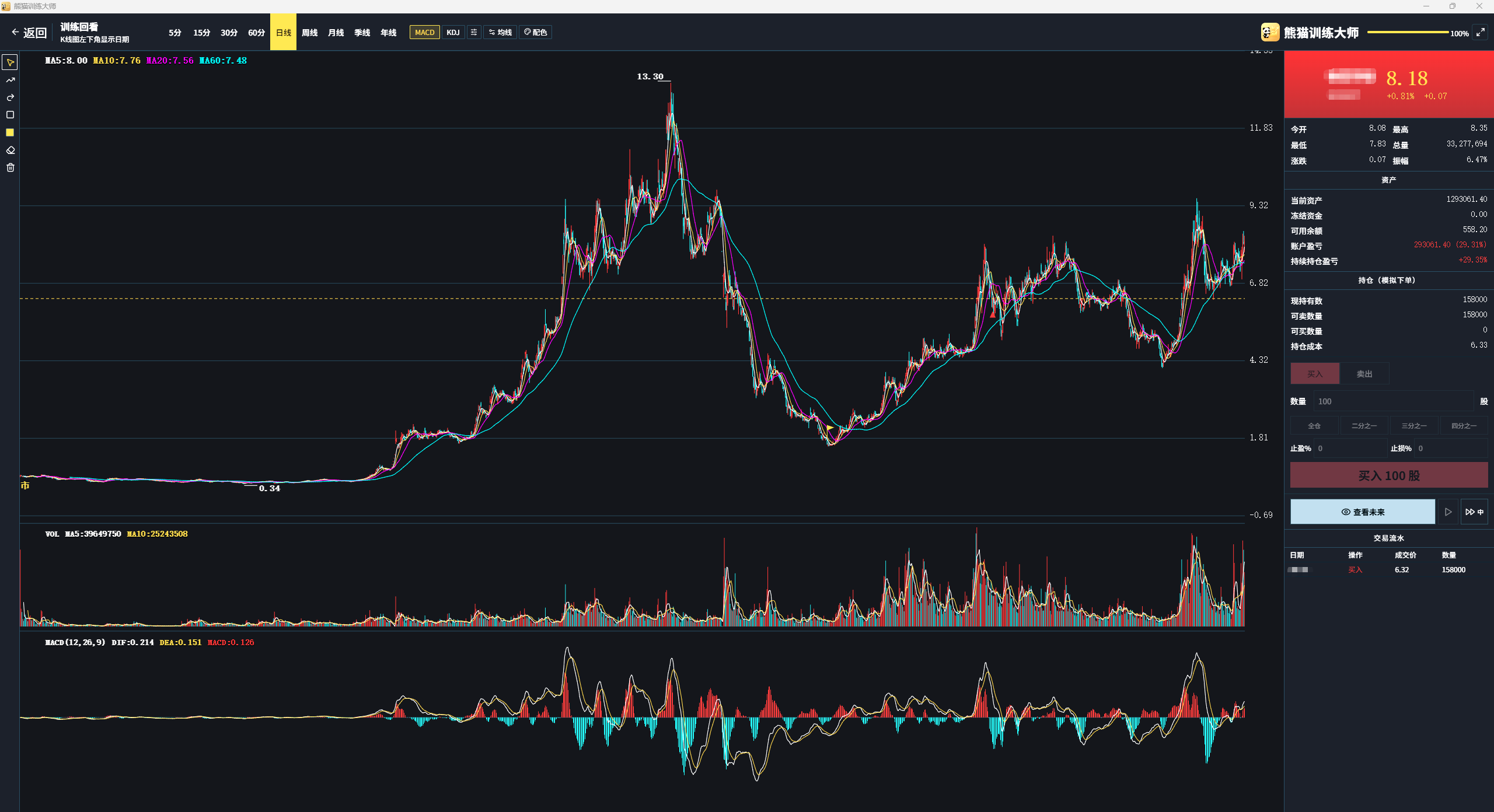Select the 60分 timeframe tab
Image resolution: width=1494 pixels, height=812 pixels.
click(x=256, y=33)
